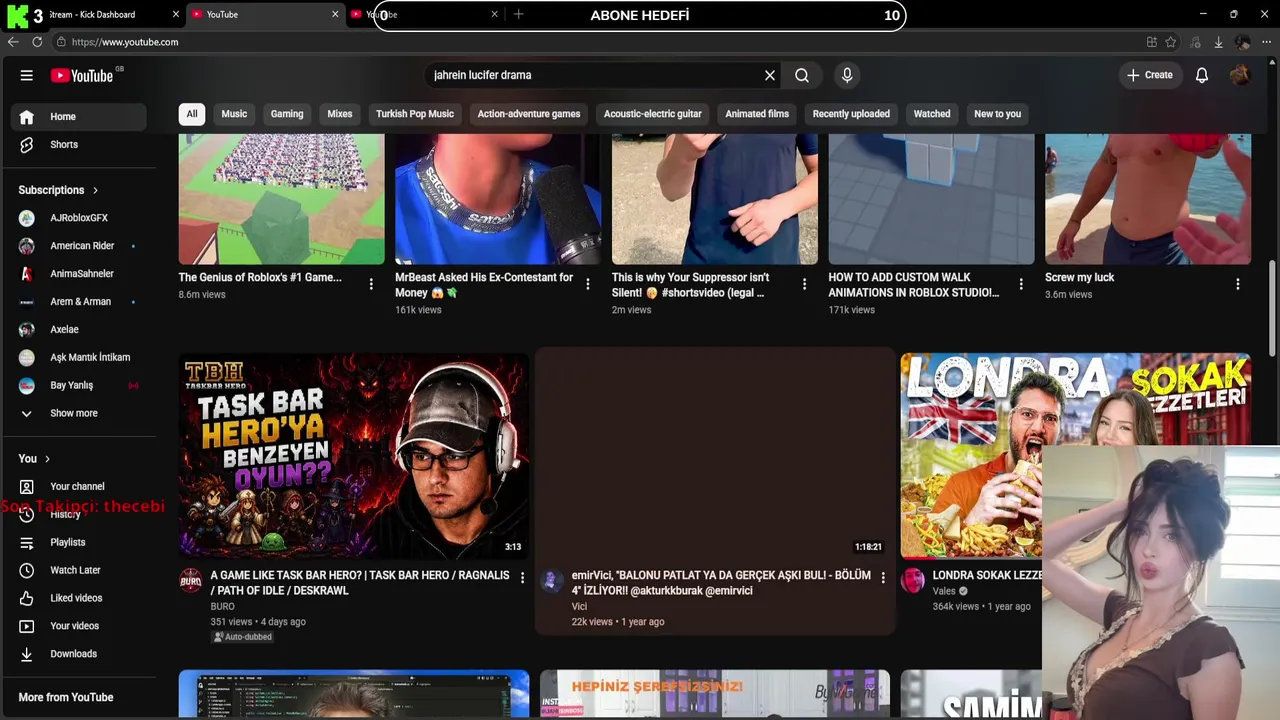
Task: Select the Animated films chip
Action: click(757, 114)
